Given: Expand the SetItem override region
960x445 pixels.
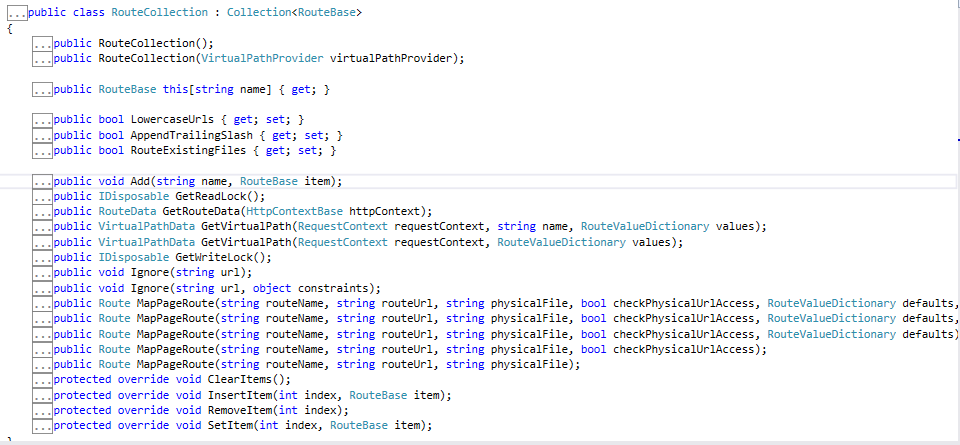Looking at the screenshot, I should (43, 426).
